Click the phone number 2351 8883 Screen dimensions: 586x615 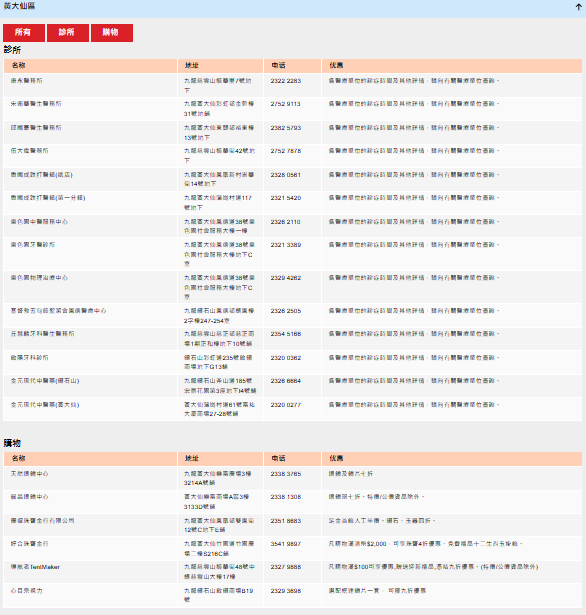pyautogui.click(x=286, y=521)
